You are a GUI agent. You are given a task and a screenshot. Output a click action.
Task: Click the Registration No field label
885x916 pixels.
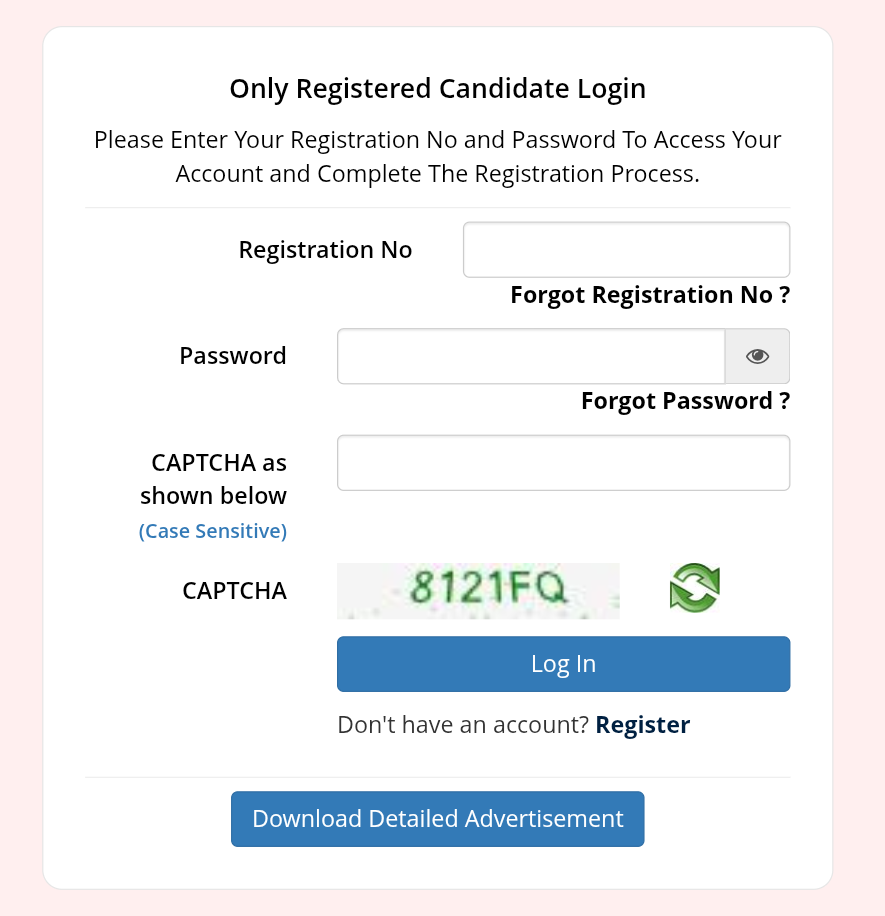(x=325, y=250)
